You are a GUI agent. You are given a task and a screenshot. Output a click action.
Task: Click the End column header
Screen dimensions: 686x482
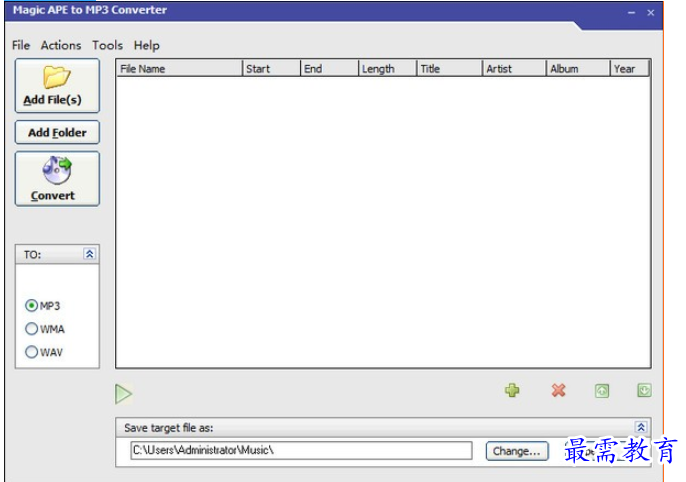pyautogui.click(x=329, y=69)
